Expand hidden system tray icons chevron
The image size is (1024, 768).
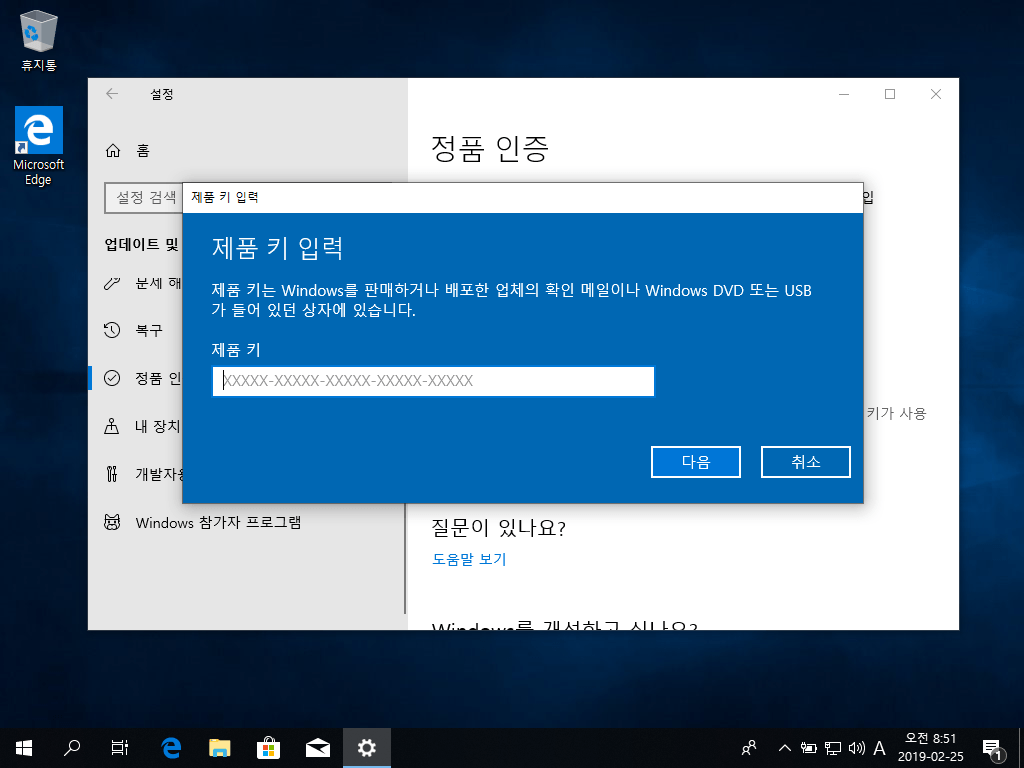pyautogui.click(x=785, y=748)
